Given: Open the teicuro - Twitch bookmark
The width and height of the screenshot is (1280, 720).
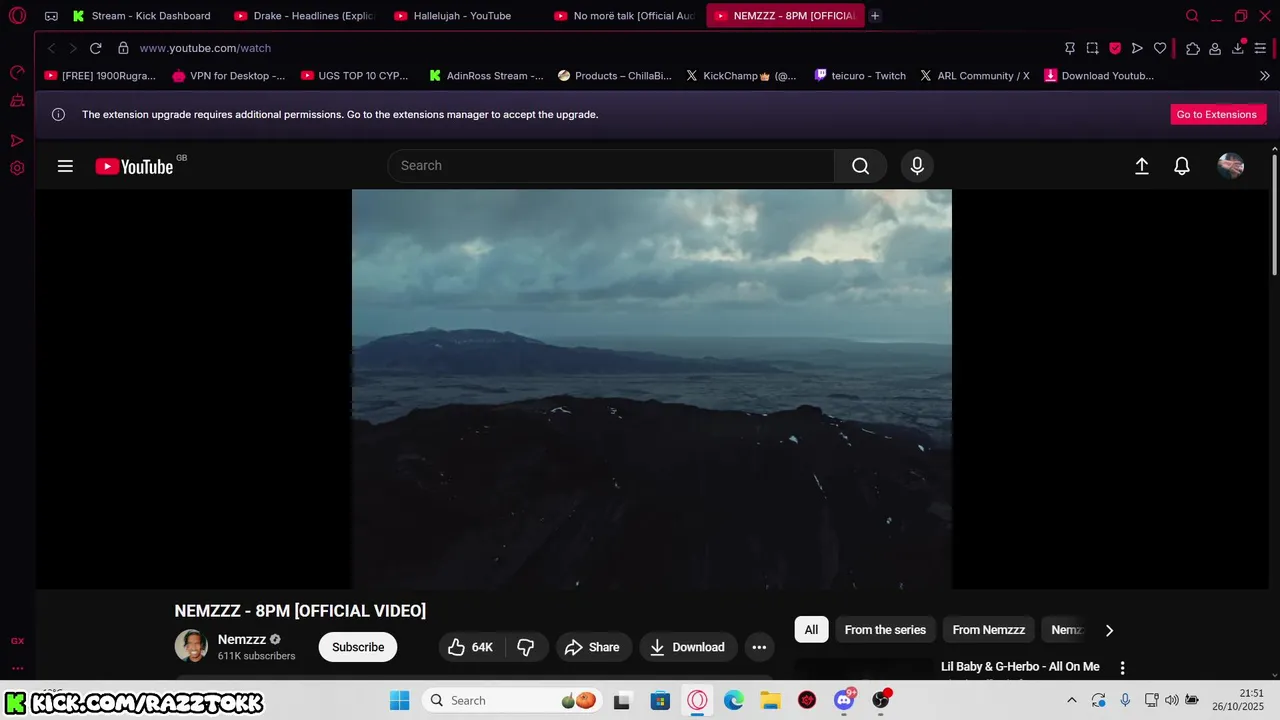Looking at the screenshot, I should point(860,75).
